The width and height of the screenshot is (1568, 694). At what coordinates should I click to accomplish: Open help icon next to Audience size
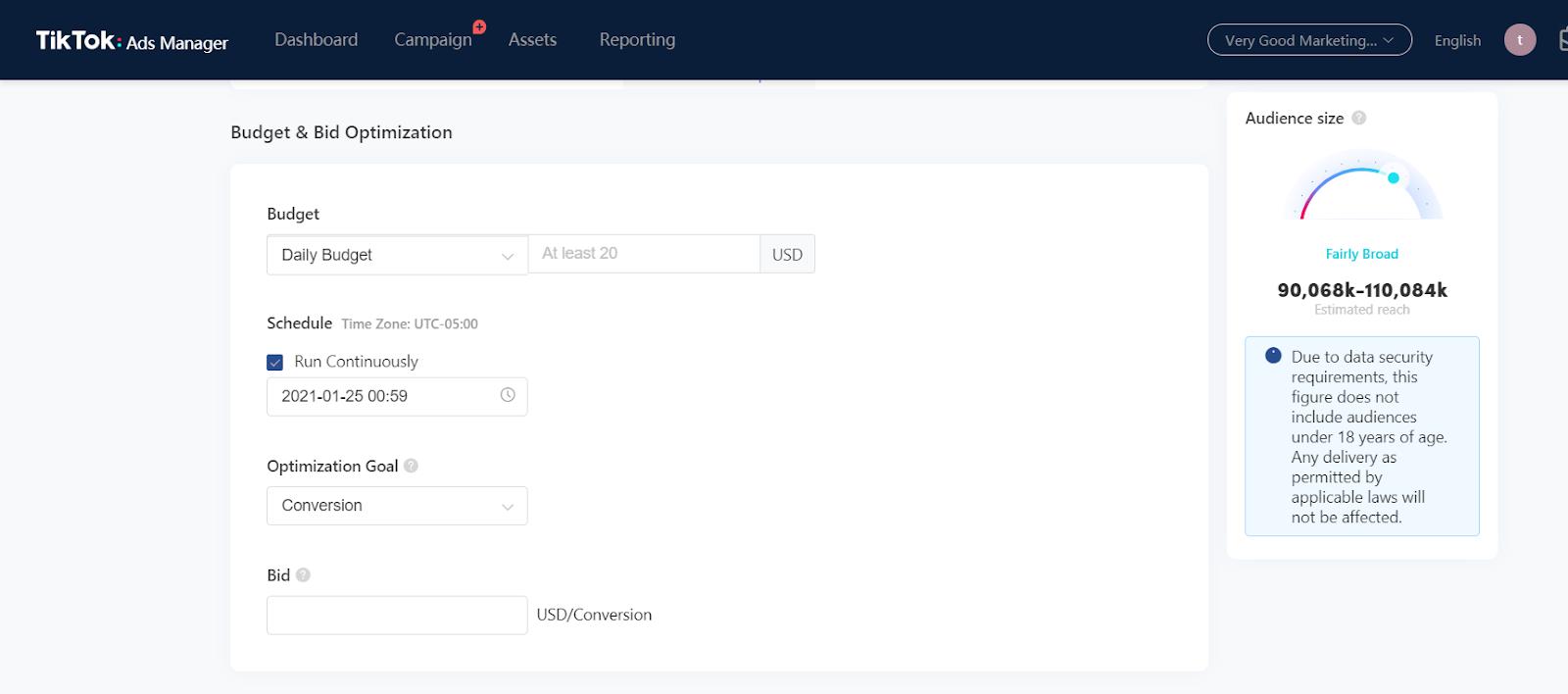[1358, 118]
